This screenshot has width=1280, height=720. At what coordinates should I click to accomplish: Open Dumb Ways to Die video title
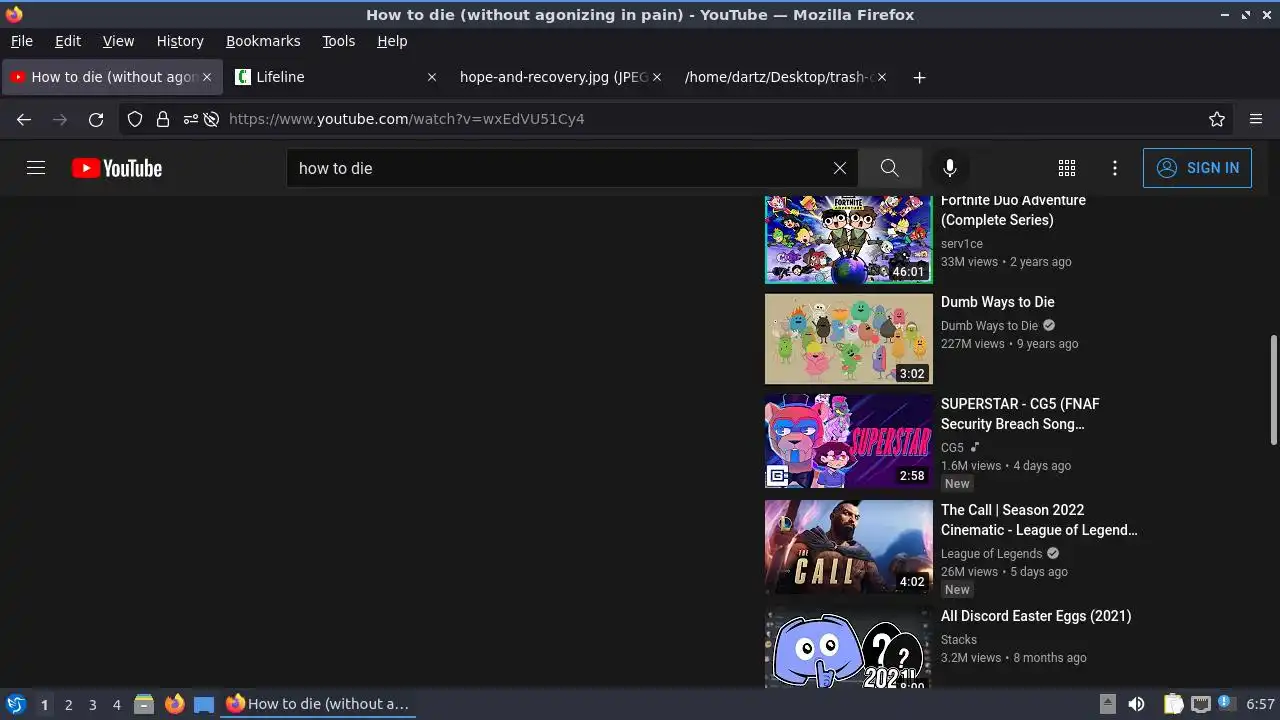tap(997, 302)
